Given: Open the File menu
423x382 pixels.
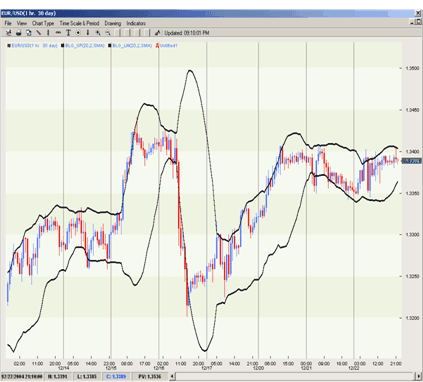Looking at the screenshot, I should click(8, 23).
